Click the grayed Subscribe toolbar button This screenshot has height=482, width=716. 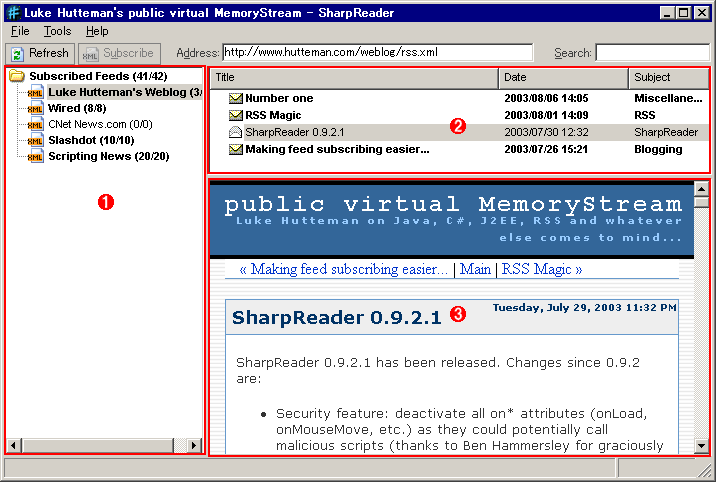coord(120,53)
